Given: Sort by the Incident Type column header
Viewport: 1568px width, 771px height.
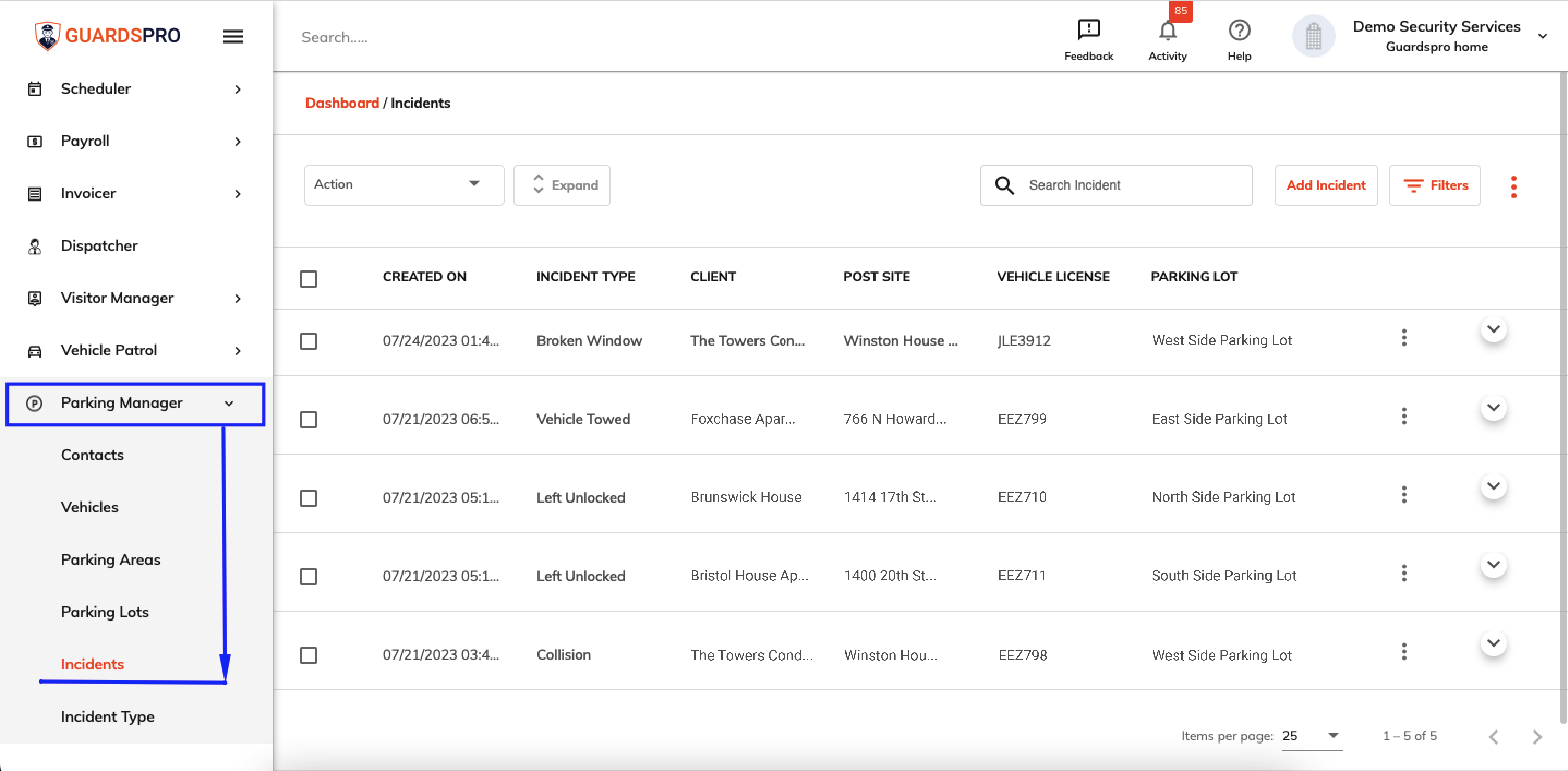Looking at the screenshot, I should click(586, 277).
